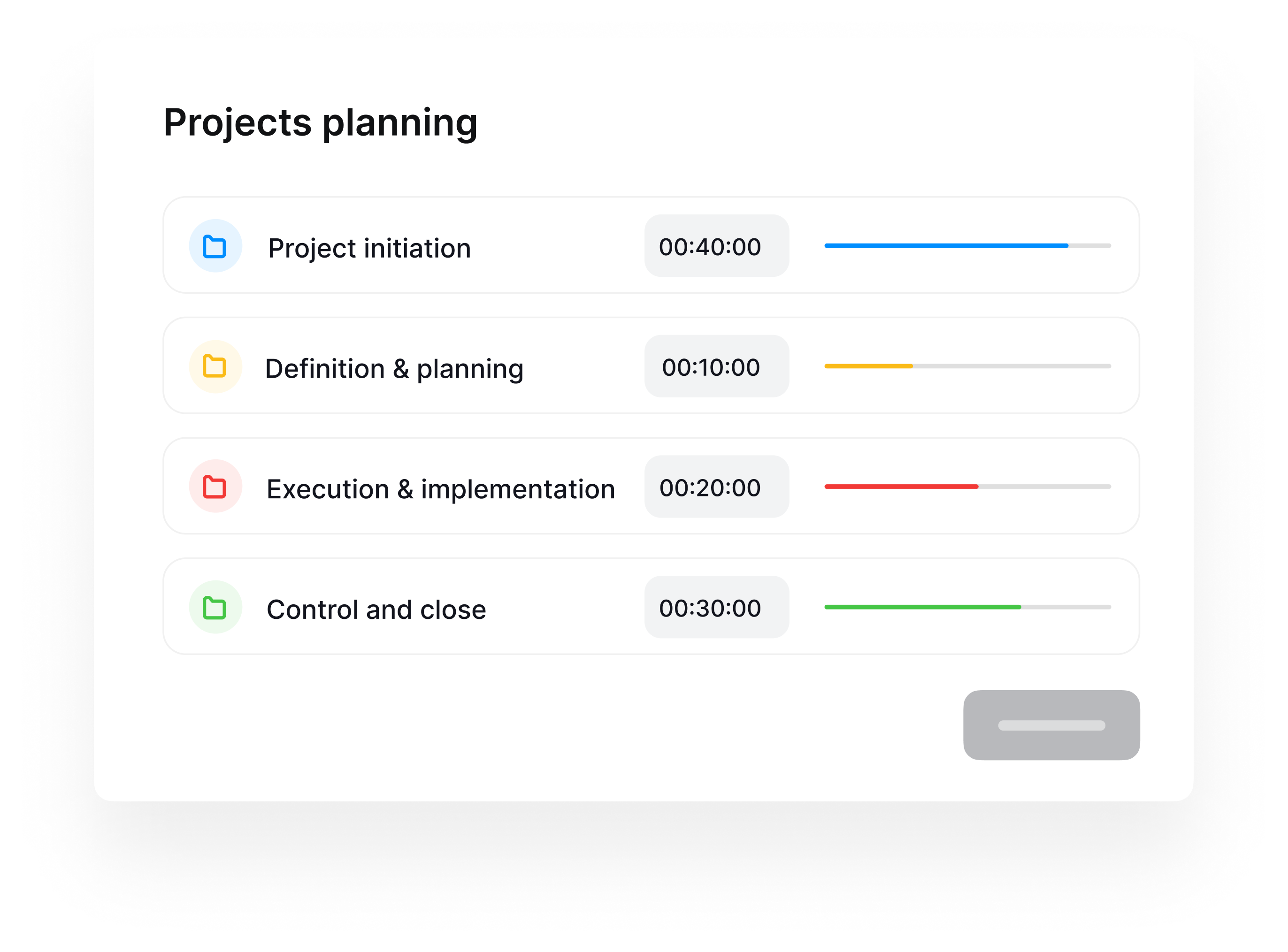Screen dimensions: 1288x952
Task: Select the Project initiation label
Action: [369, 248]
